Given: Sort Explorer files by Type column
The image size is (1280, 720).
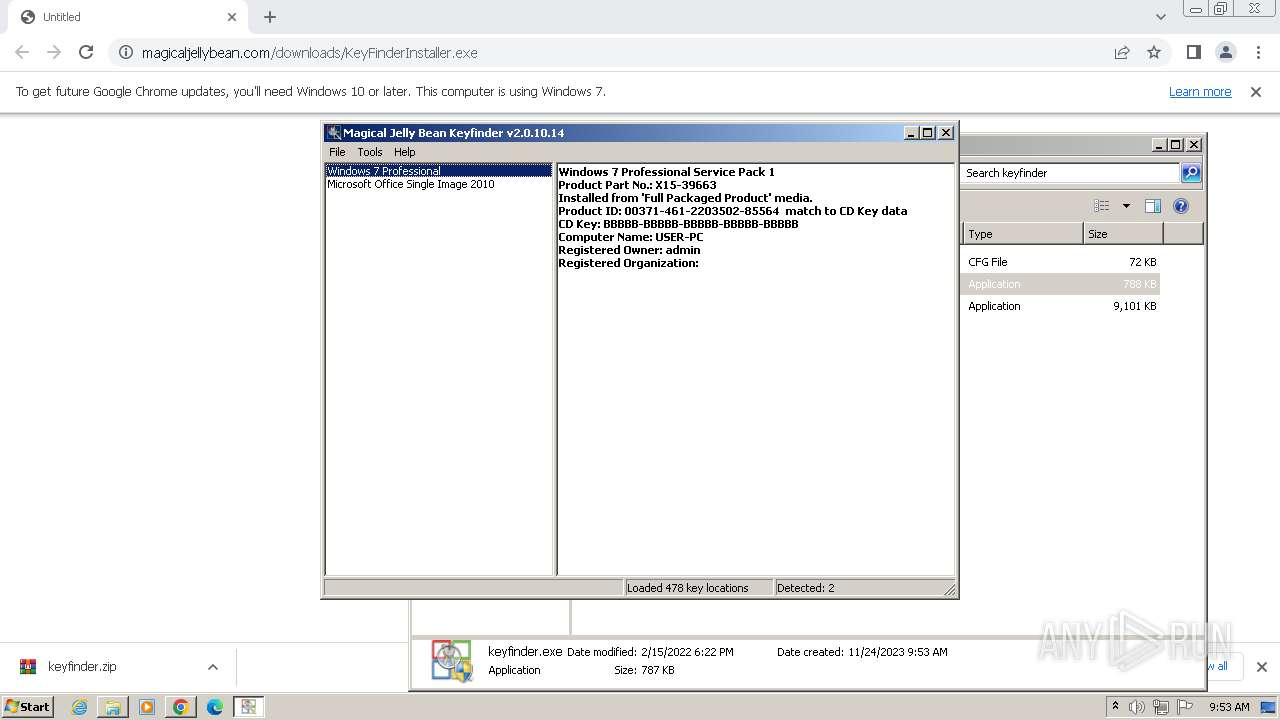Looking at the screenshot, I should point(1023,234).
